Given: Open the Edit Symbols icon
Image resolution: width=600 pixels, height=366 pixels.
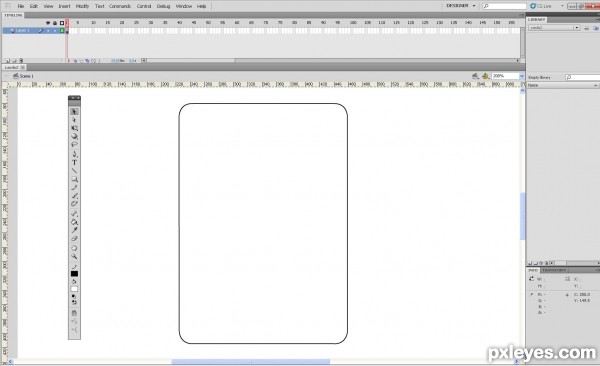Looking at the screenshot, I should (485, 76).
